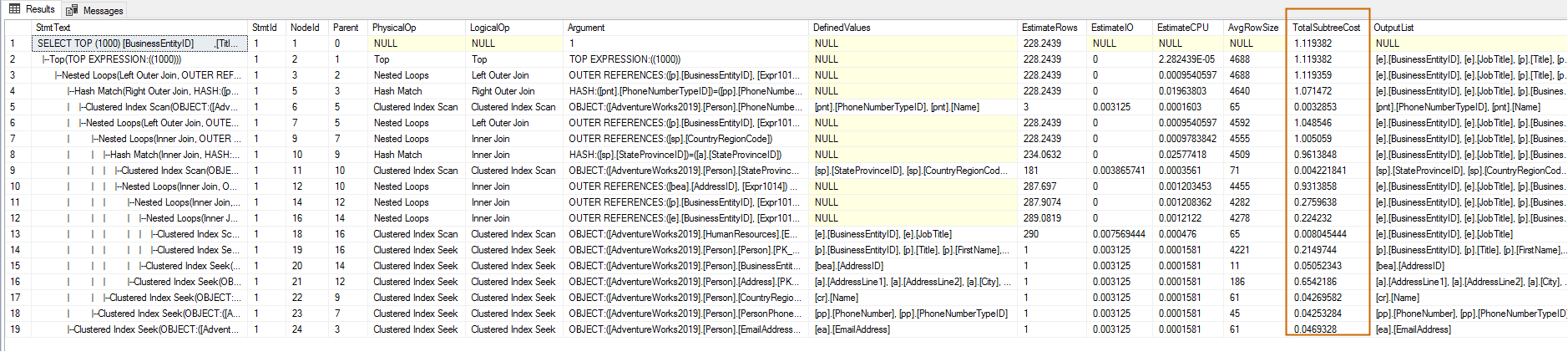Click the TotalSubtreeCost column header

1326,28
